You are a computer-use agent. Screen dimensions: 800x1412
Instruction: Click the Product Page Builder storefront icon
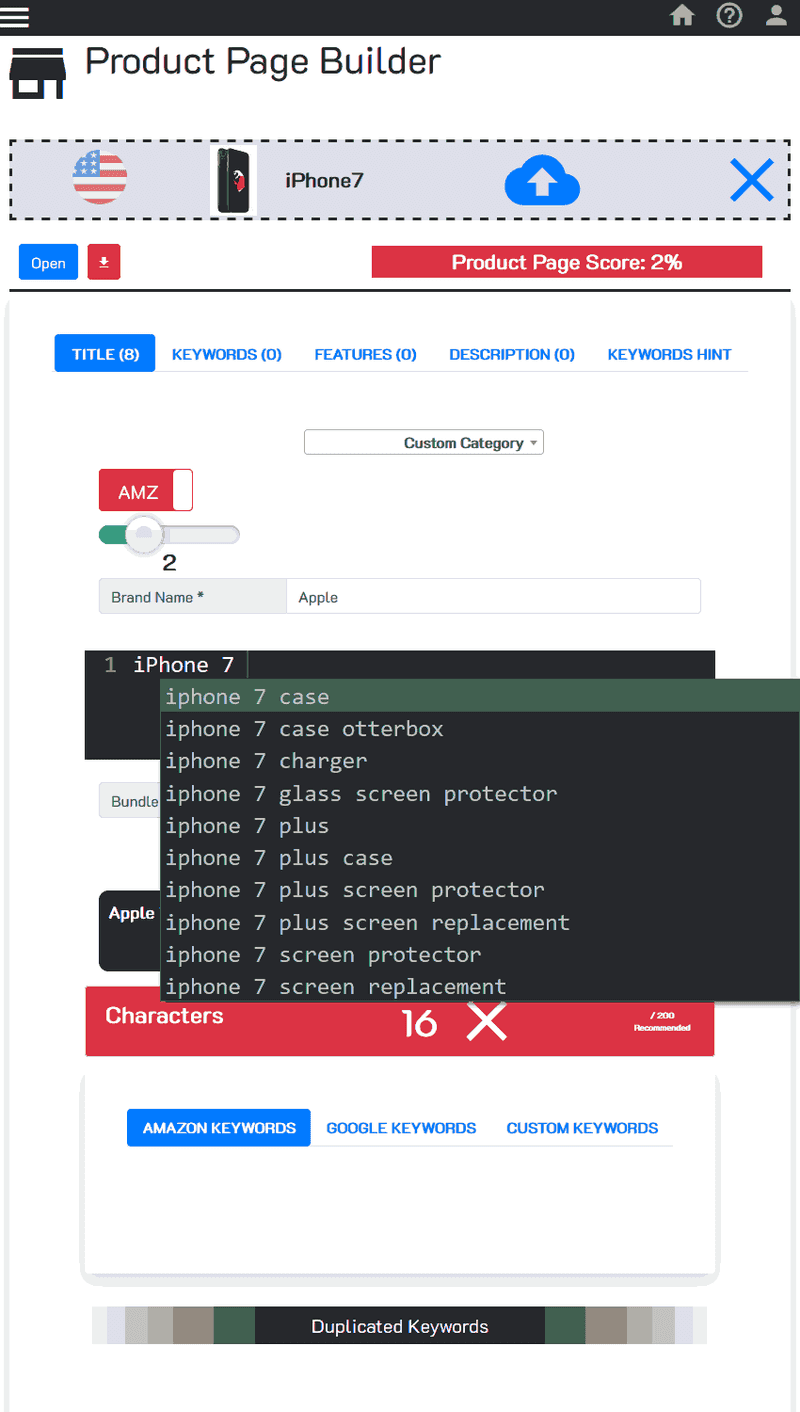click(37, 72)
